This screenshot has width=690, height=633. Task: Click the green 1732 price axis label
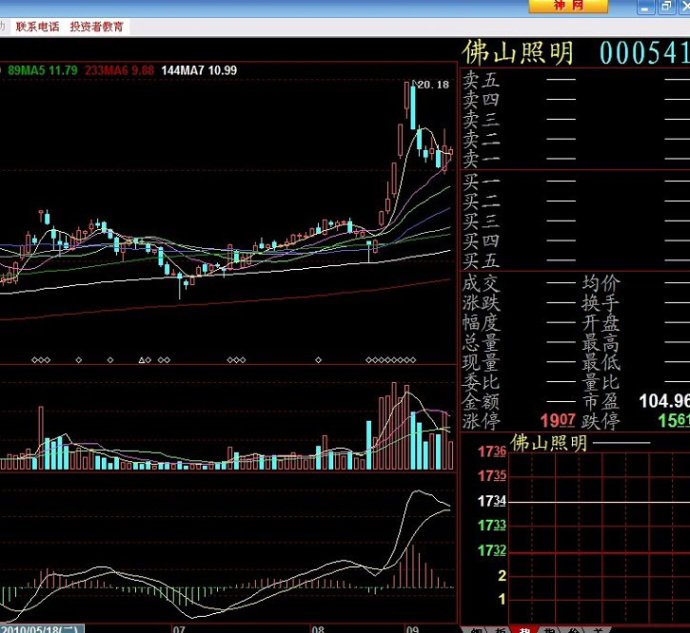(492, 551)
